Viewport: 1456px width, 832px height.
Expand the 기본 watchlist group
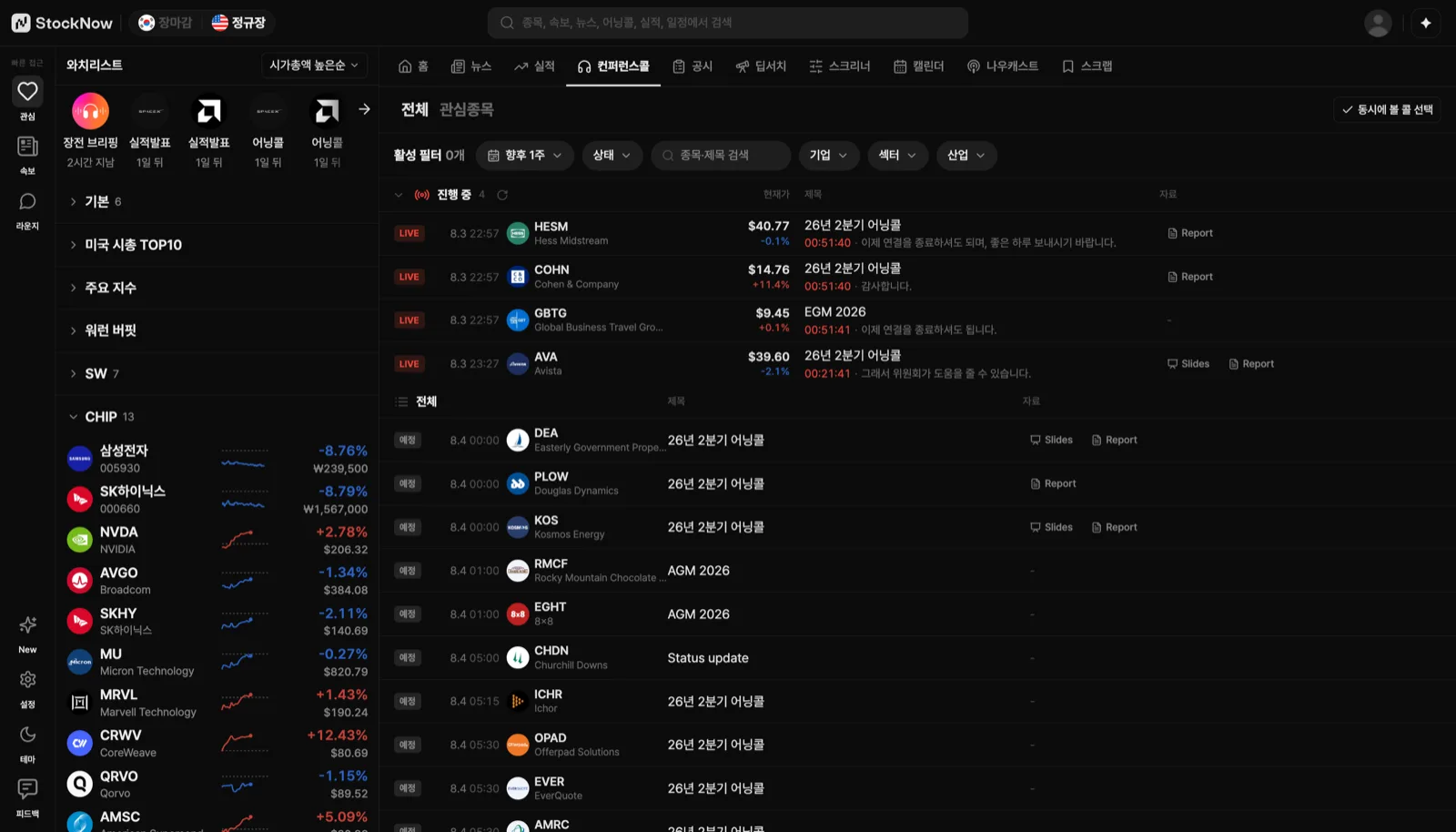tap(217, 201)
